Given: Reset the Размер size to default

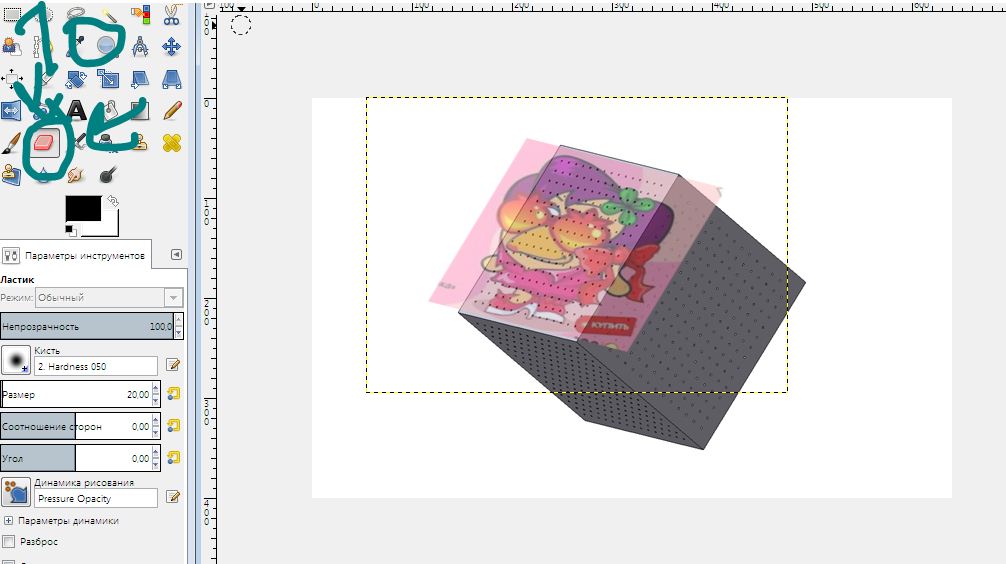Looking at the screenshot, I should (173, 393).
